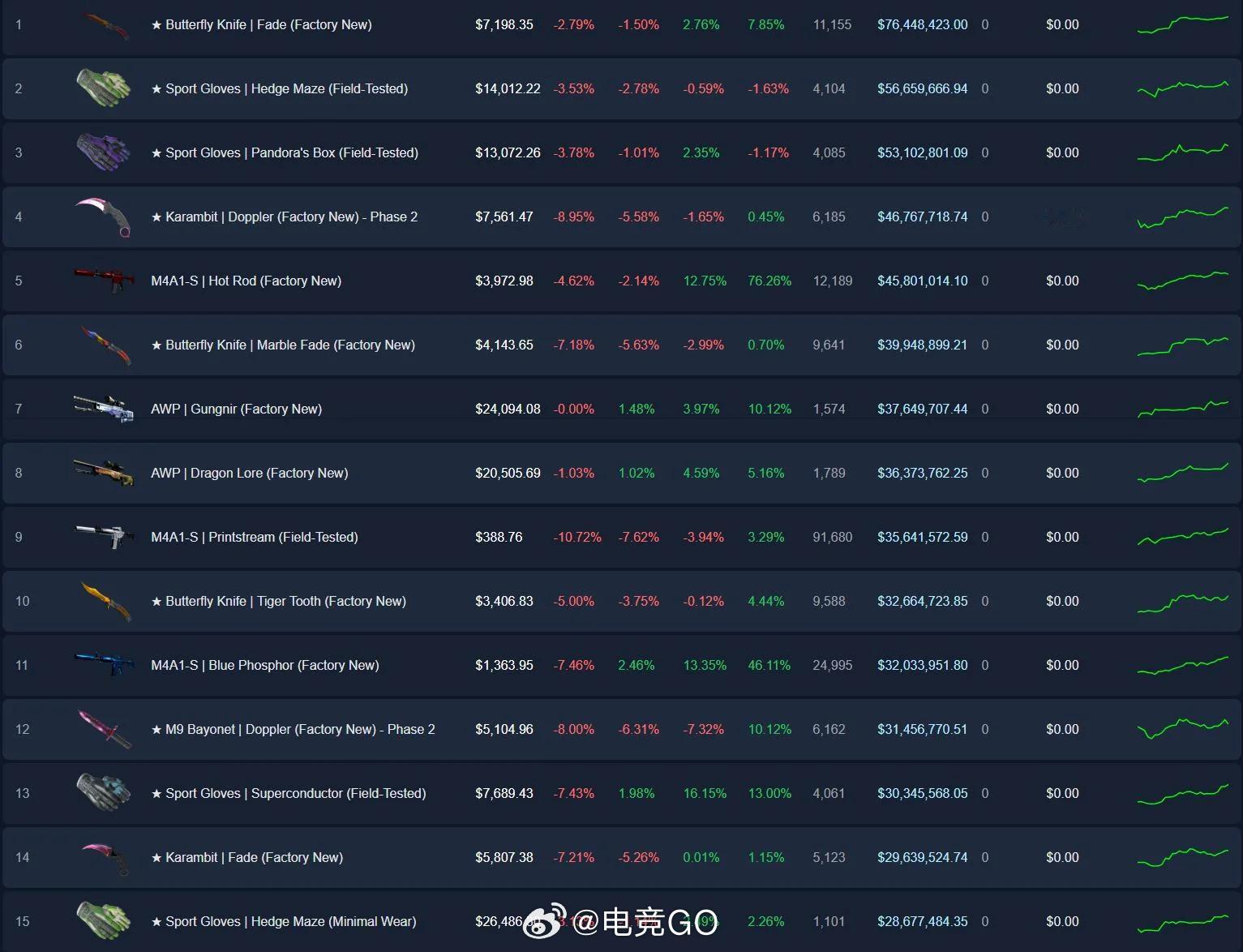The width and height of the screenshot is (1243, 952).
Task: Click the market cap $56,659,666.94
Action: [923, 88]
